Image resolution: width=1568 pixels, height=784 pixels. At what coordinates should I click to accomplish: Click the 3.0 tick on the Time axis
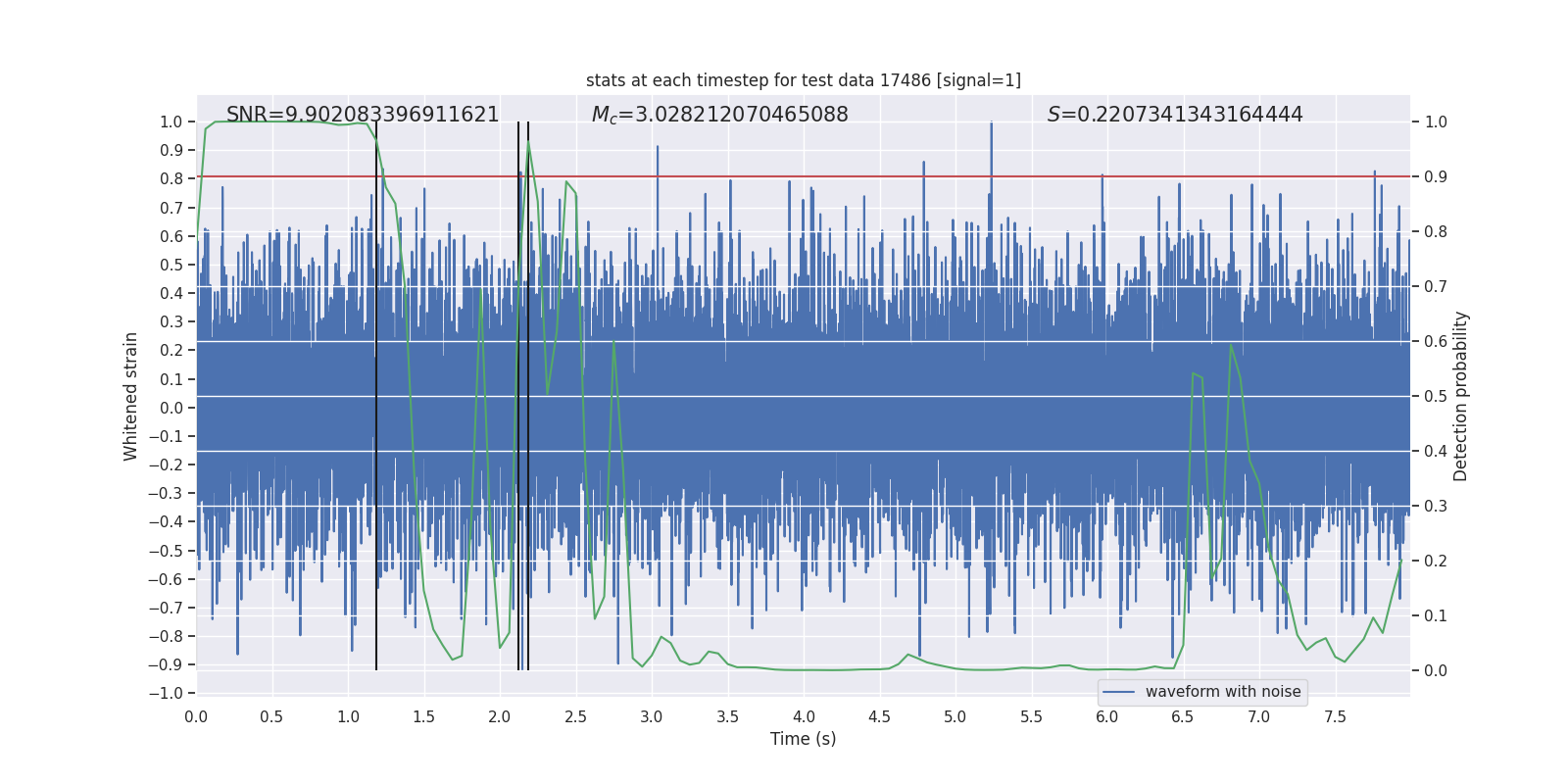click(652, 716)
